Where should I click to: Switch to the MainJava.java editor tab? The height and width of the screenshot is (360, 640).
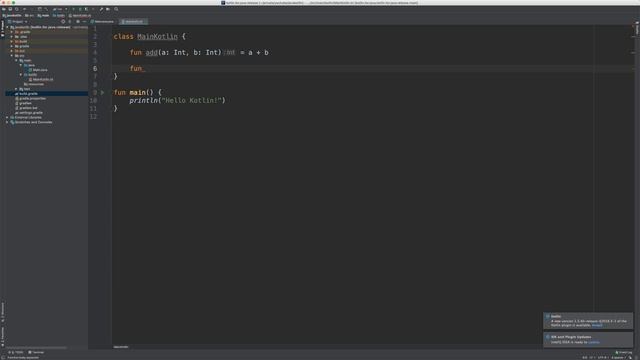[102, 22]
